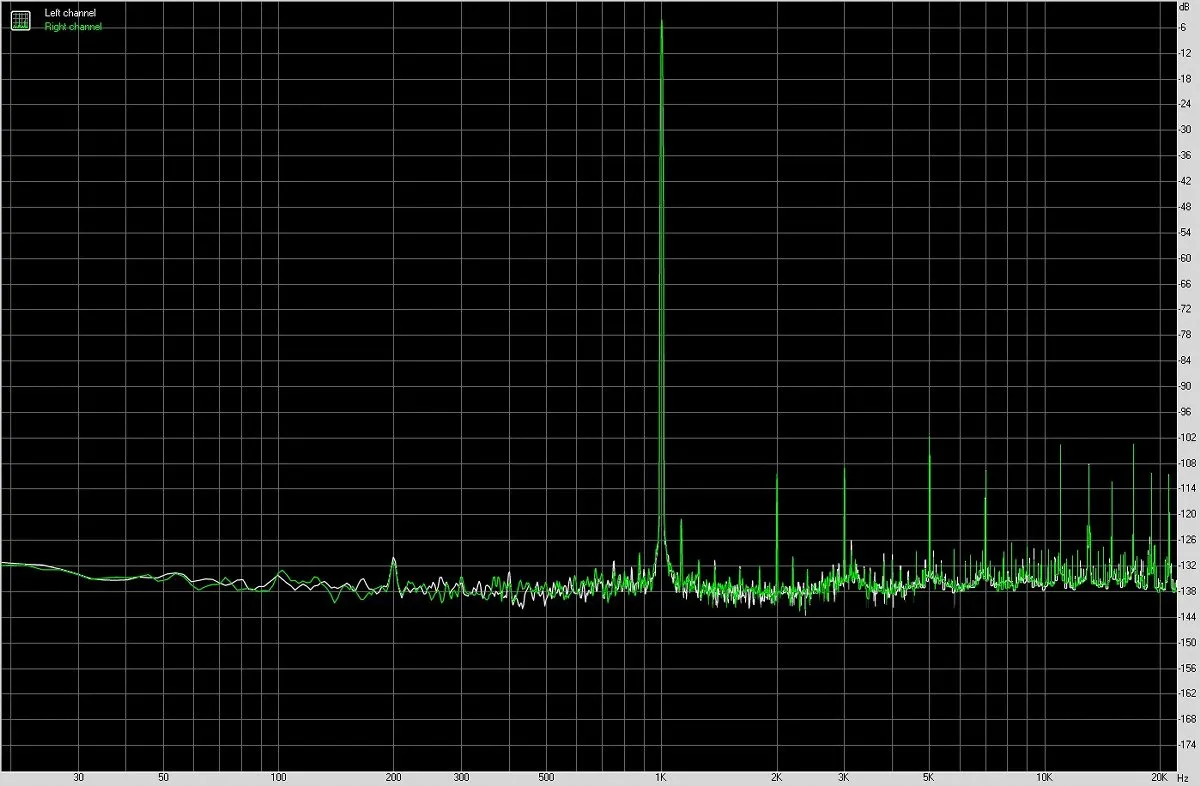Select the "Left channel" legend label

70,13
